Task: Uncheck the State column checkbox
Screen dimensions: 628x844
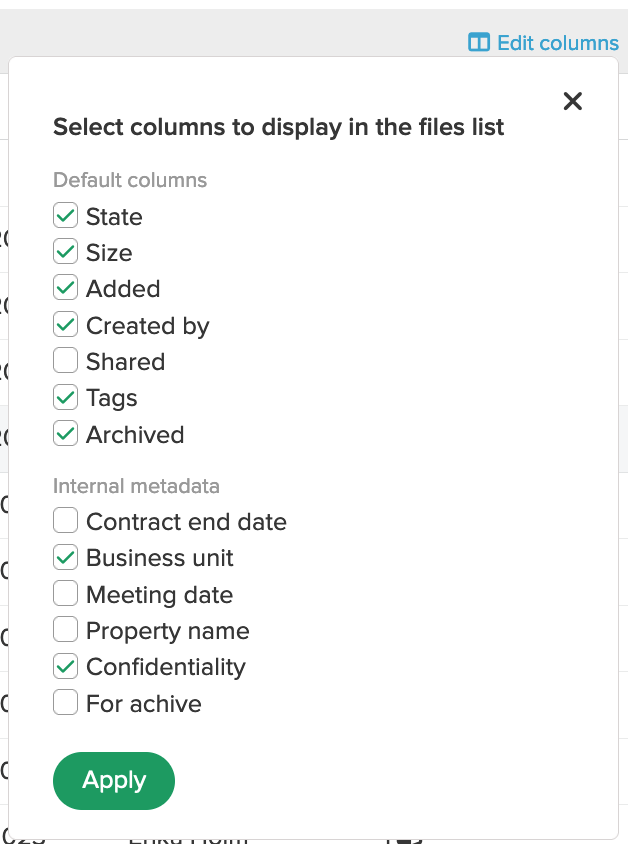Action: (x=65, y=215)
